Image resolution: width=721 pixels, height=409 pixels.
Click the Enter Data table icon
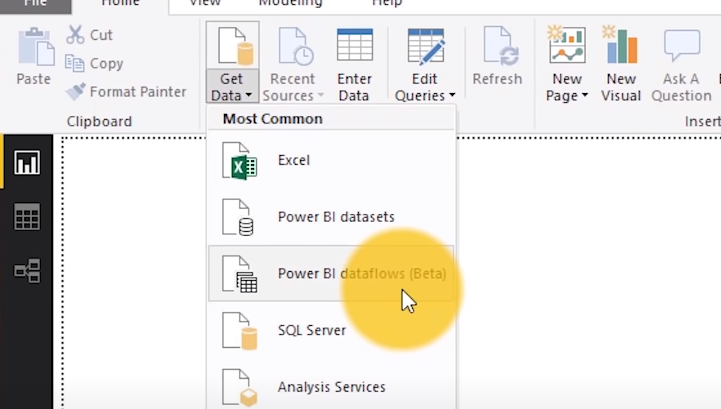(x=355, y=45)
